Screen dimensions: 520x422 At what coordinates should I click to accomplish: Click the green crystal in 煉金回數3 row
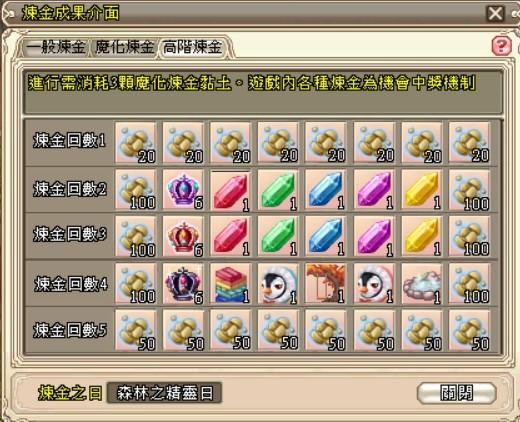click(x=278, y=237)
